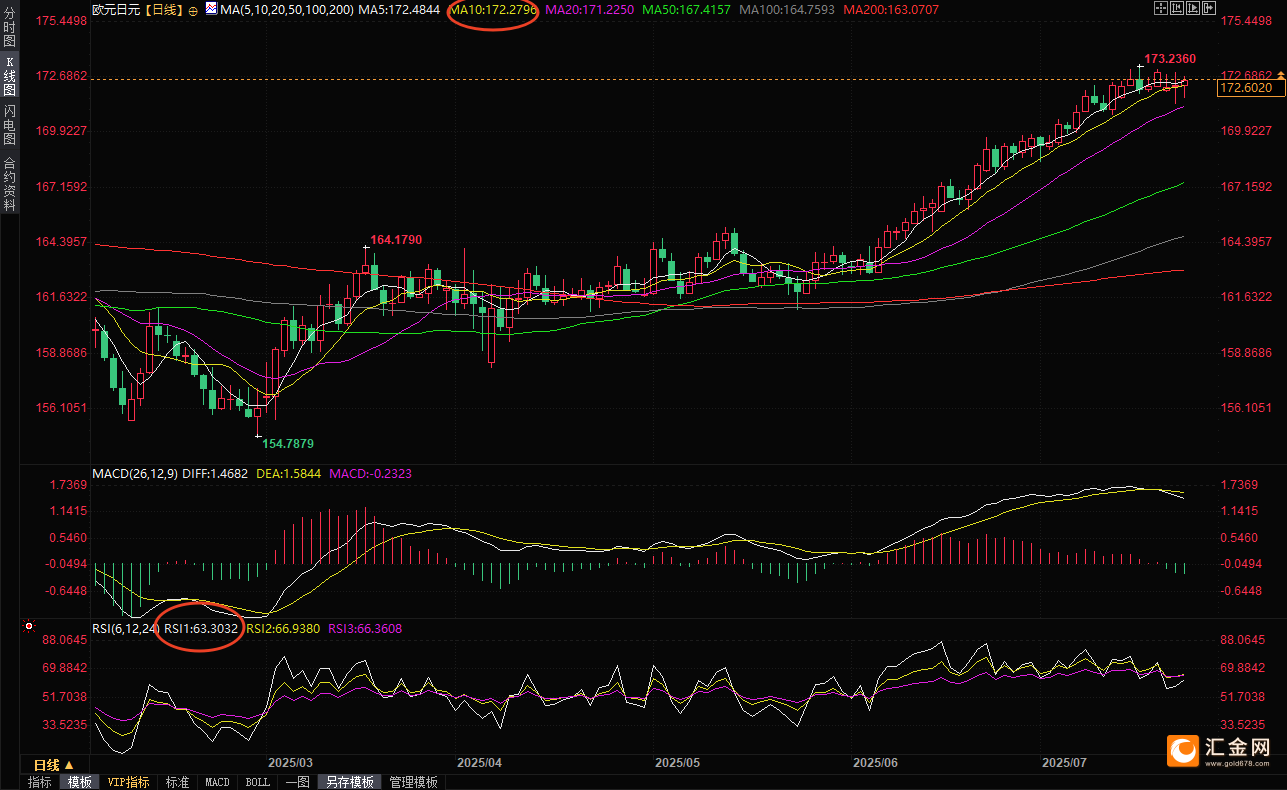1287x790 pixels.
Task: Click the MA20:171.2250 value label
Action: (x=591, y=9)
